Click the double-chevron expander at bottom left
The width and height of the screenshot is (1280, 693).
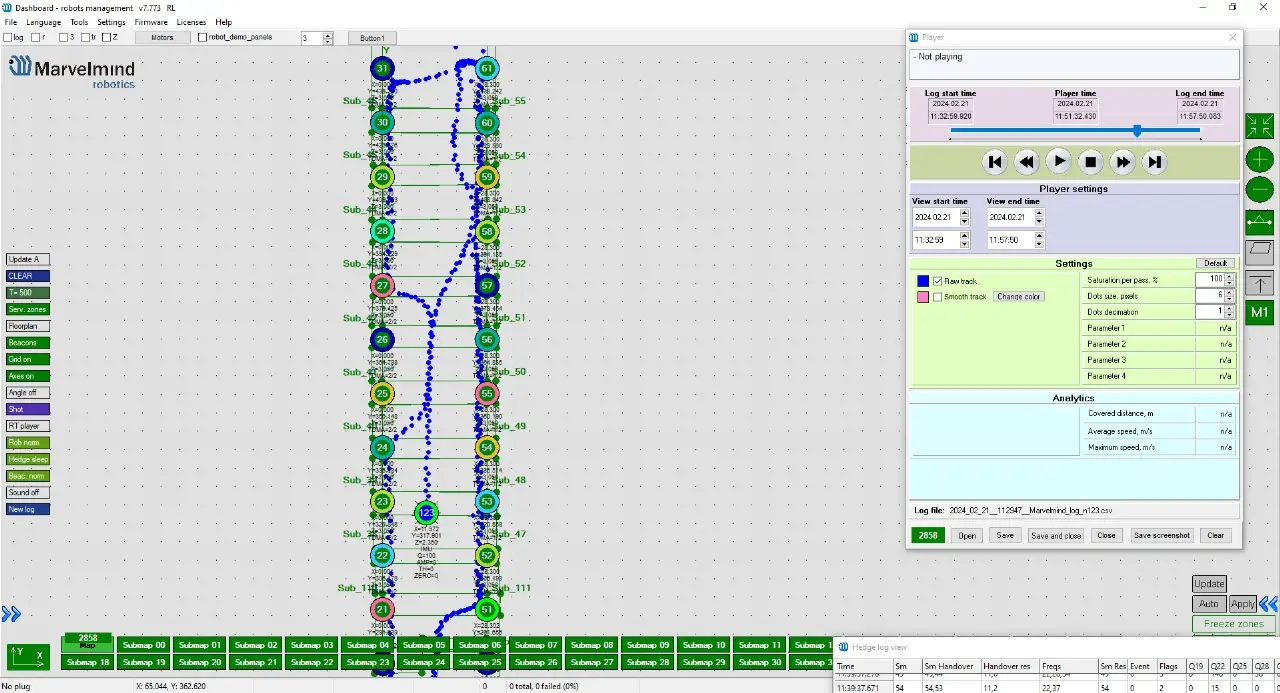11,614
